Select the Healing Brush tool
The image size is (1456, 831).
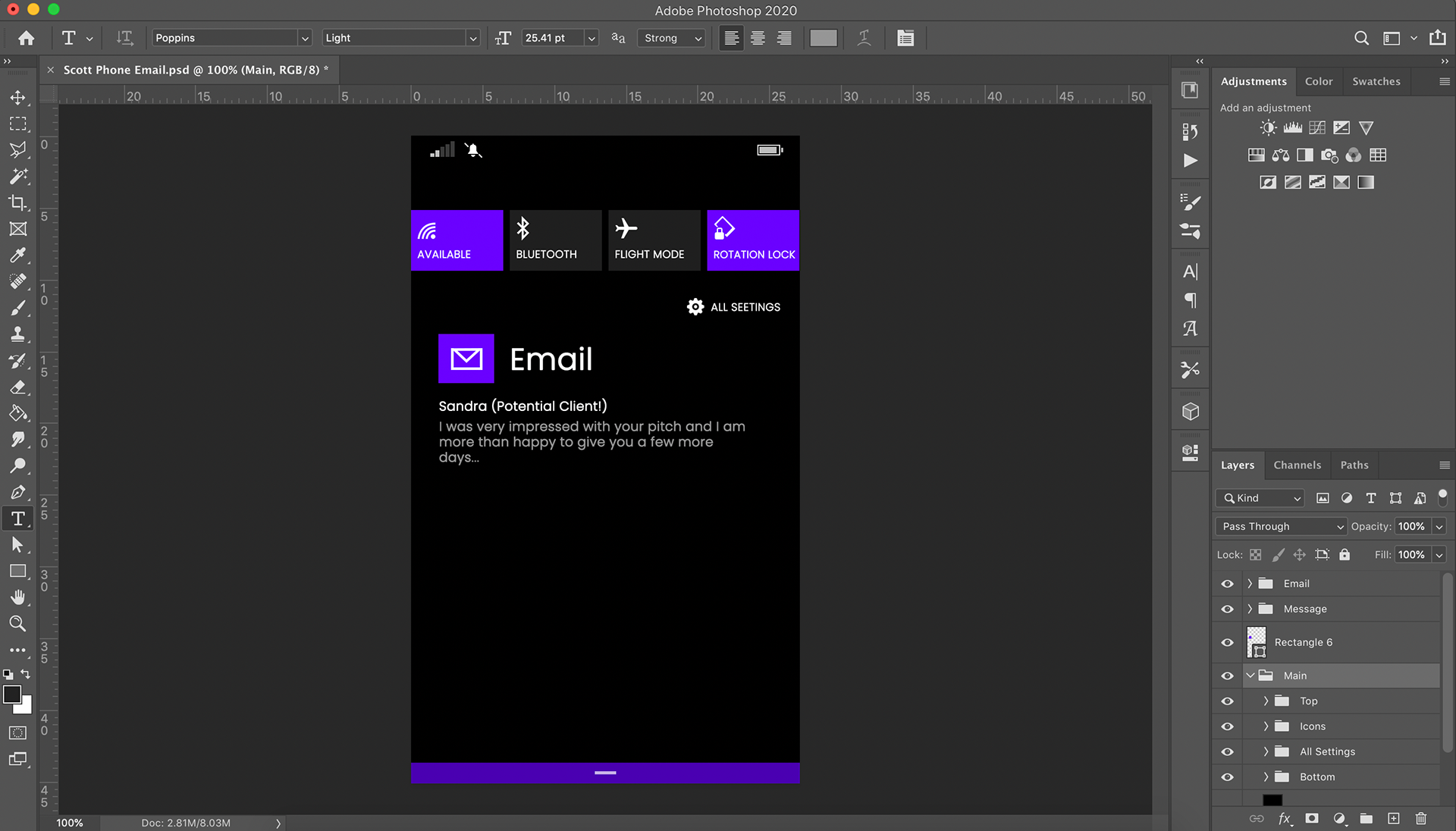coord(17,281)
